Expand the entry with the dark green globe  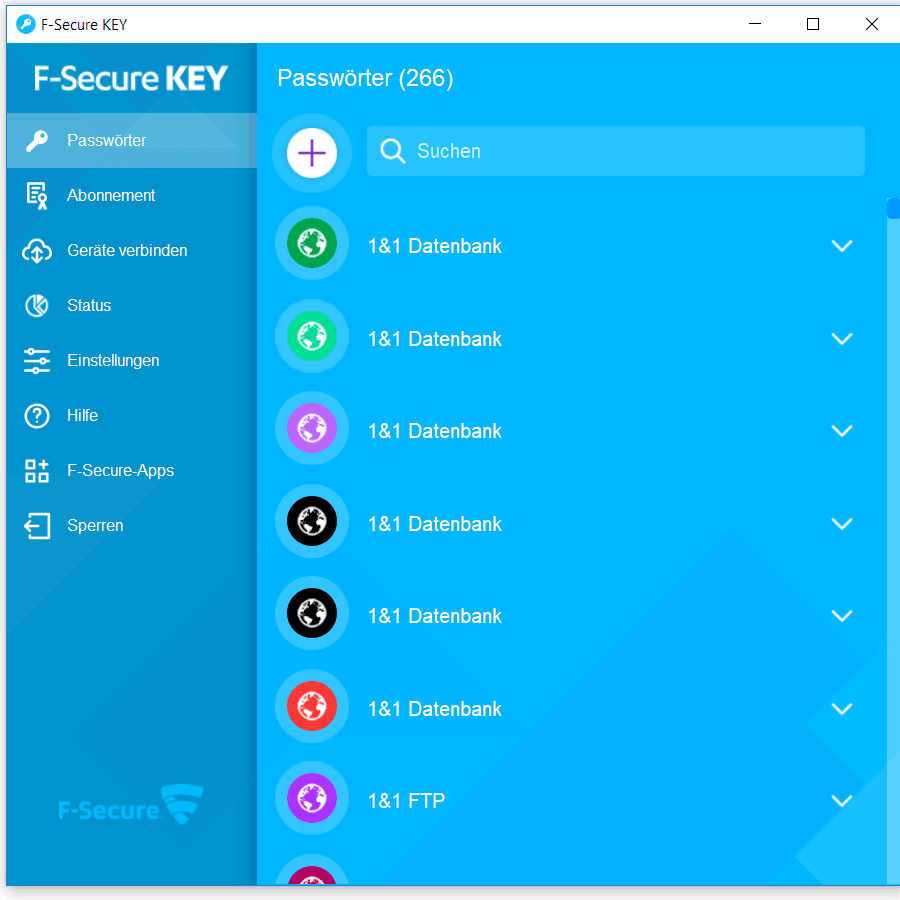(841, 246)
